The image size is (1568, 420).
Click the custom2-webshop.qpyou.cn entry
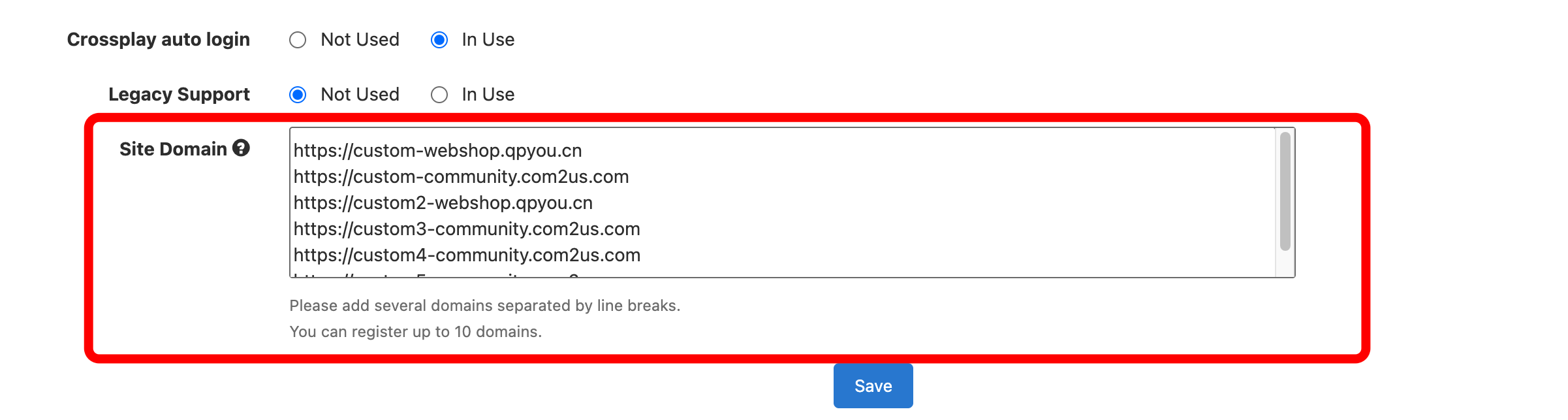click(x=443, y=203)
